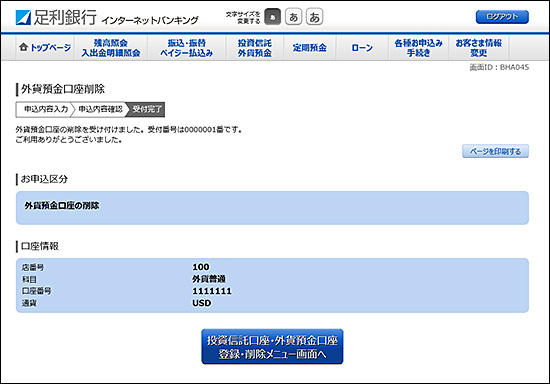The image size is (550, 384).
Task: Open the ローン menu
Action: click(x=362, y=48)
